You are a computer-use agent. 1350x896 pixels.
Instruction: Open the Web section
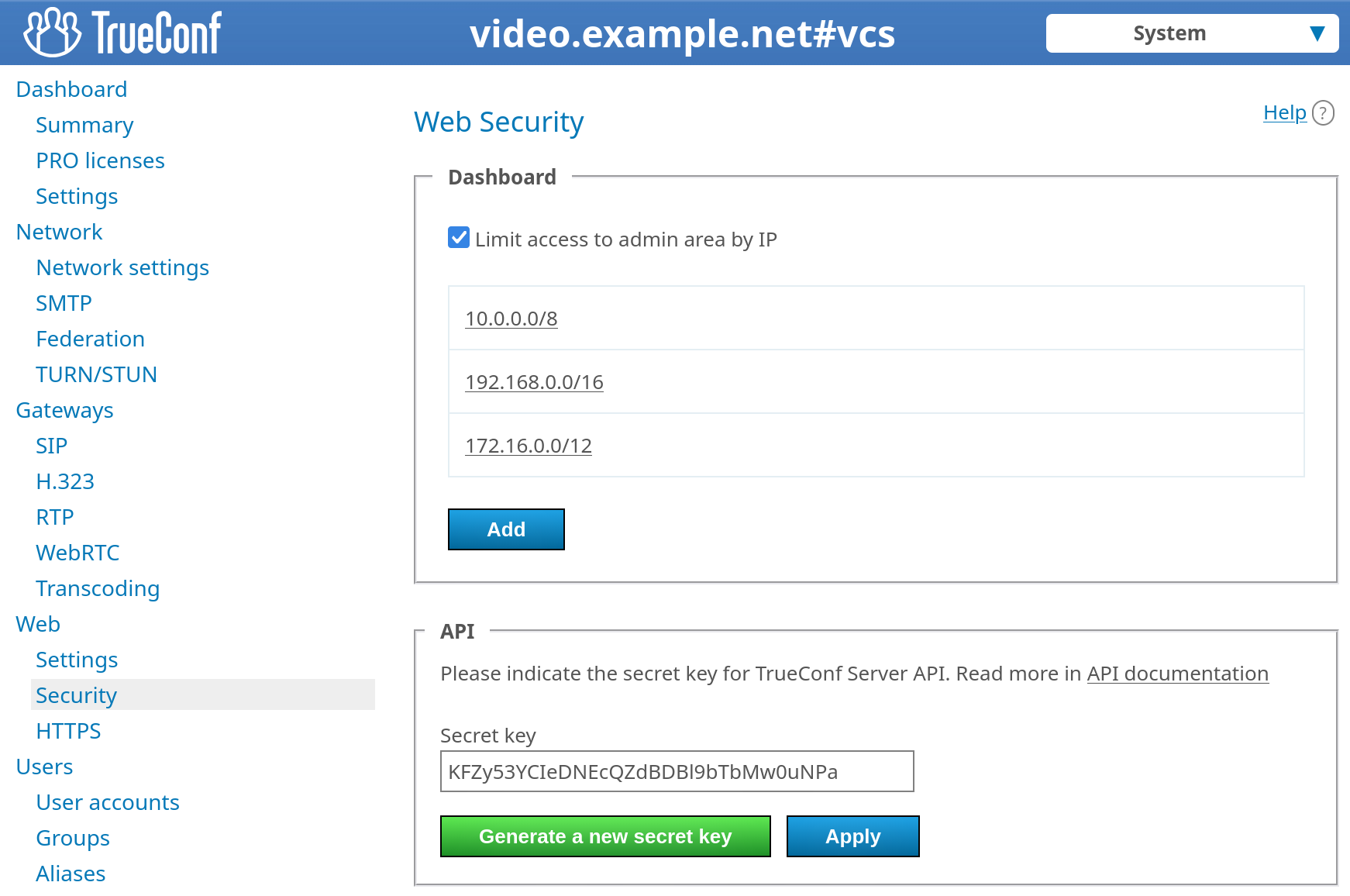pyautogui.click(x=38, y=624)
